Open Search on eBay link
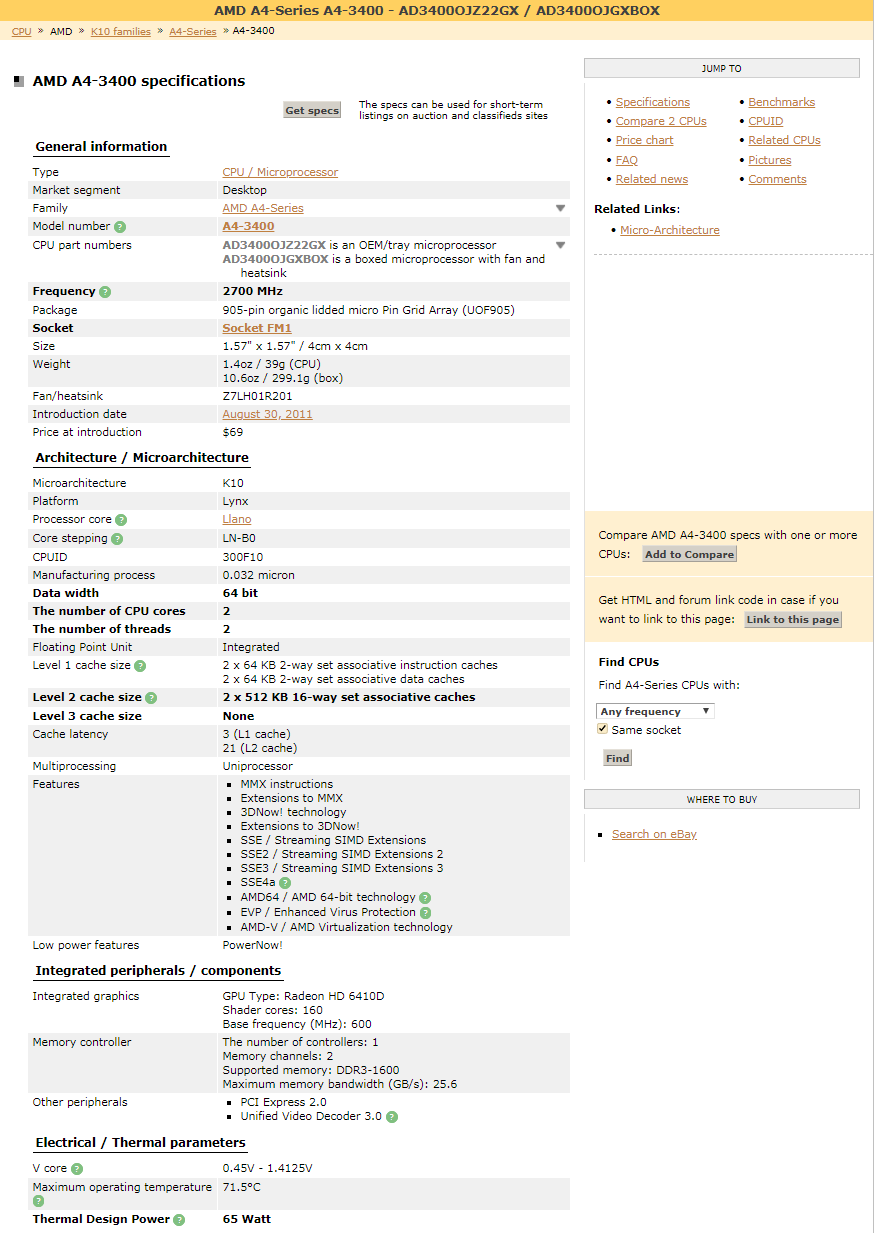The image size is (874, 1233). coord(655,834)
